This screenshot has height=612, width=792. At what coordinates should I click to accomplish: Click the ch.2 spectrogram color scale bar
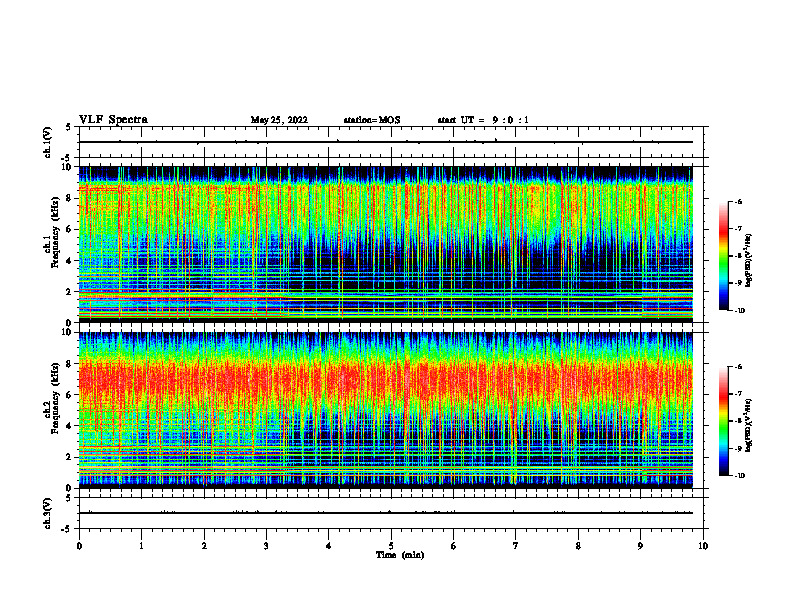click(724, 421)
